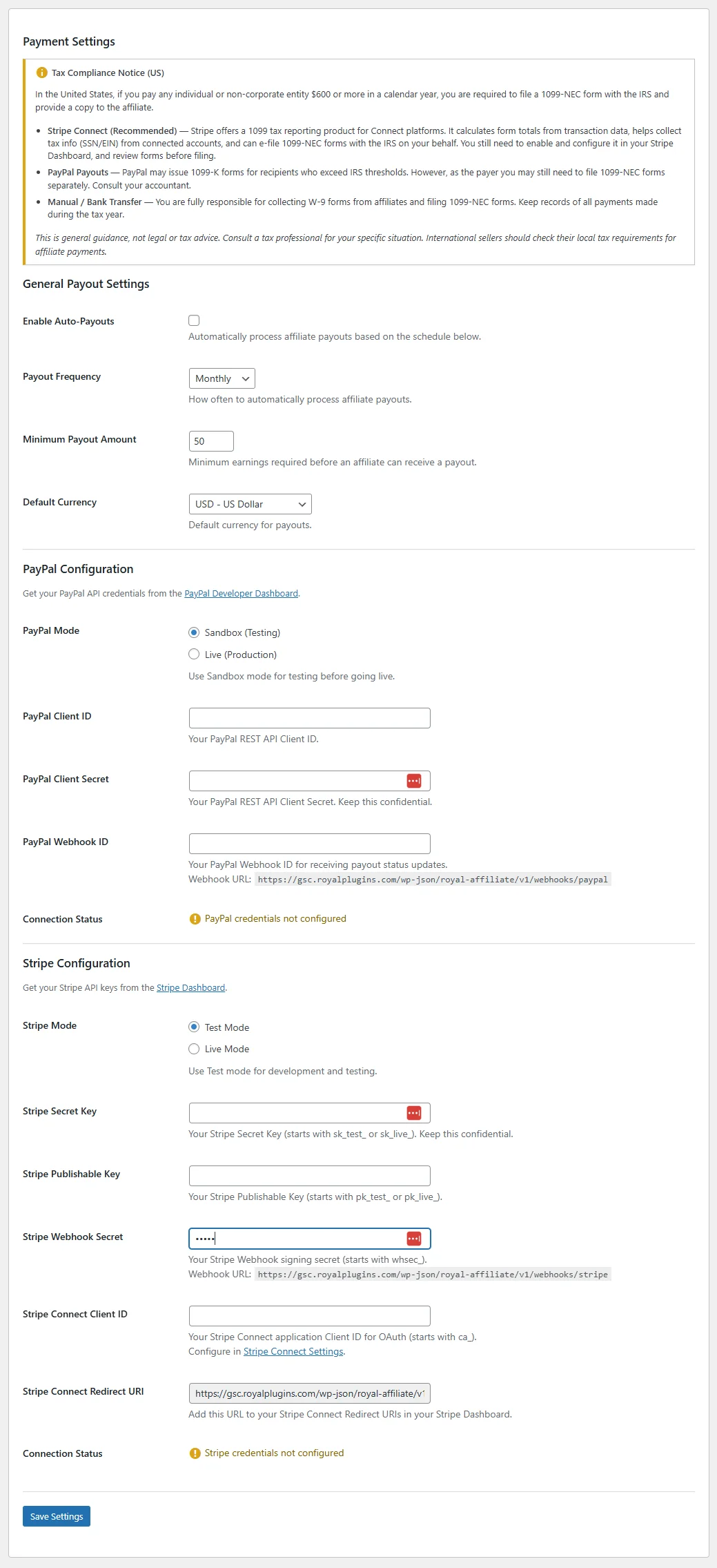
Task: Click the PayPal Client ID field
Action: pos(309,717)
